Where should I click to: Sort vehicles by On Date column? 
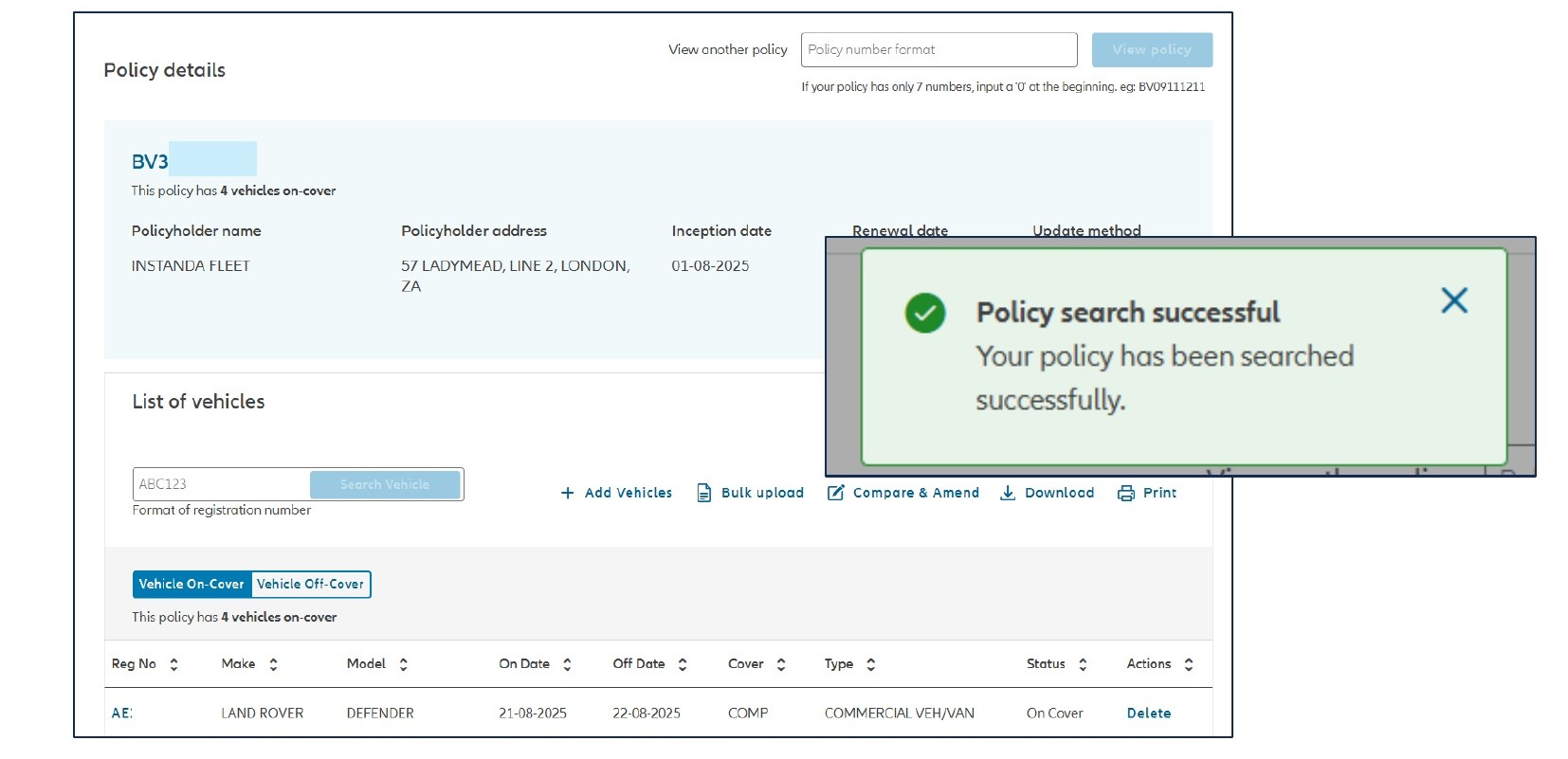567,664
